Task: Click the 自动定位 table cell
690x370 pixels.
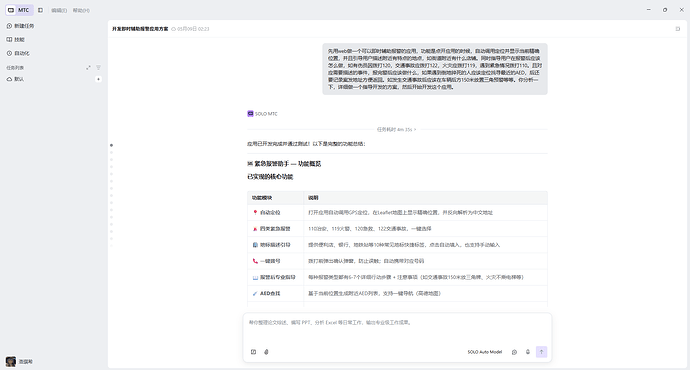Action: (275, 212)
